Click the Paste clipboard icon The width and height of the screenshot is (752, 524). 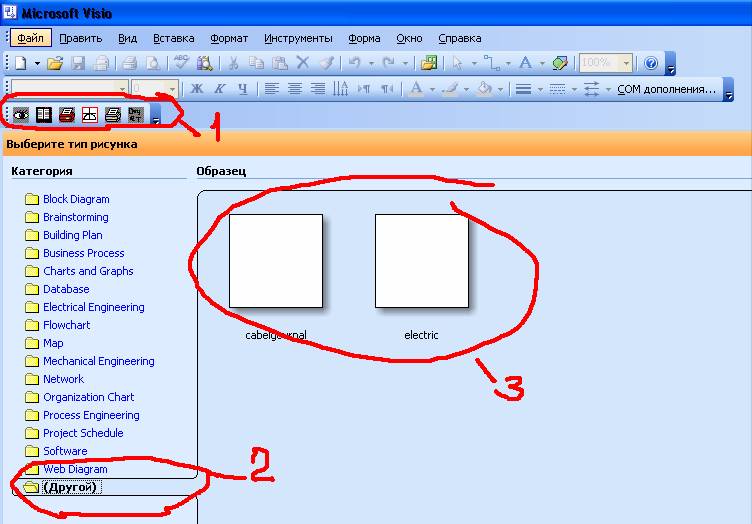point(280,63)
